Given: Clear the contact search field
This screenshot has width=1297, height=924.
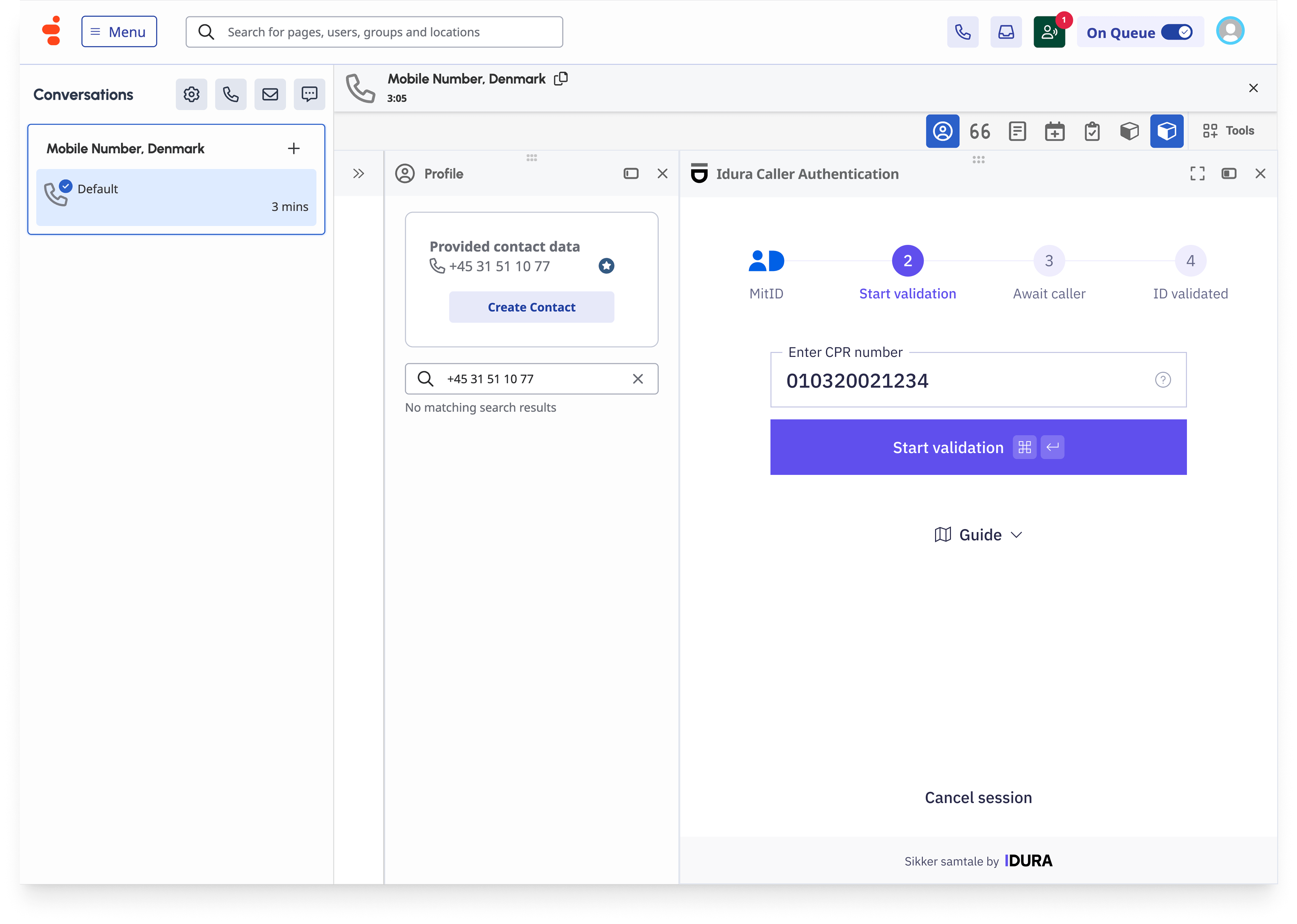Looking at the screenshot, I should coord(638,379).
